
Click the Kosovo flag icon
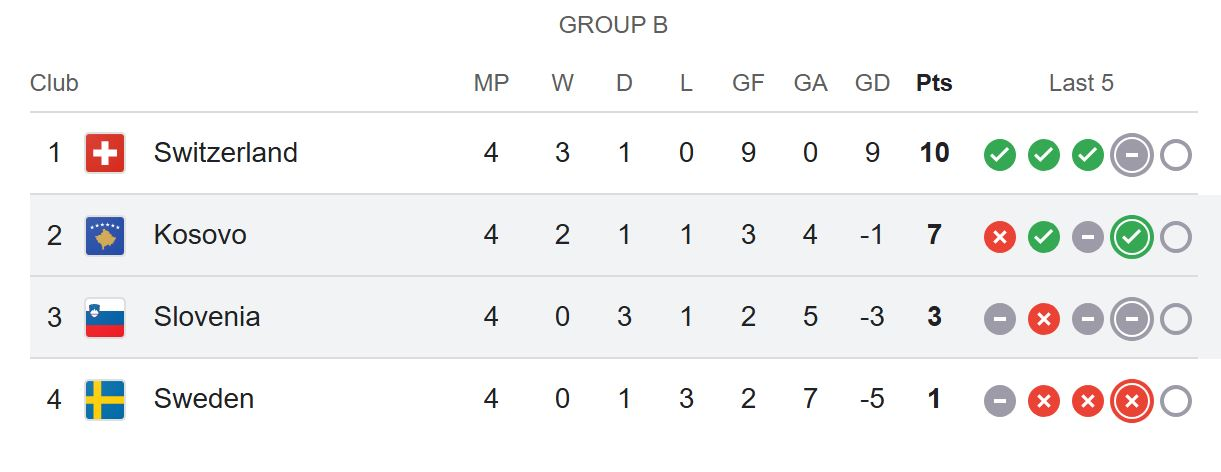coord(105,236)
